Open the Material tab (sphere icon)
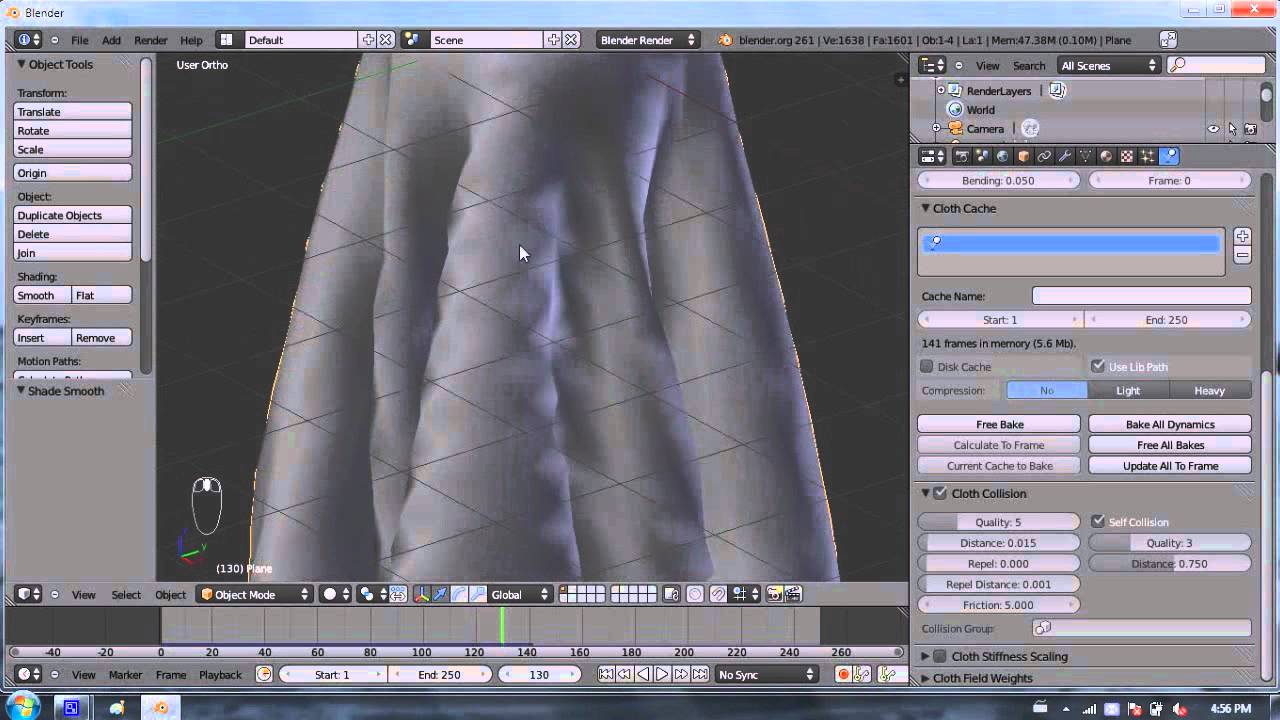The height and width of the screenshot is (720, 1280). point(1106,156)
